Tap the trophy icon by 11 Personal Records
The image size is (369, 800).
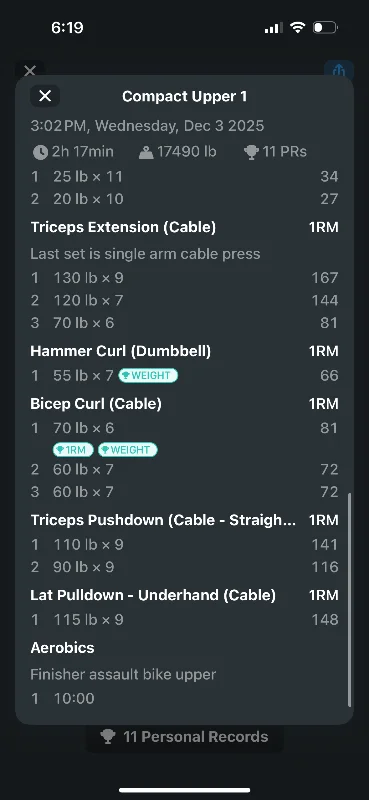pos(107,737)
